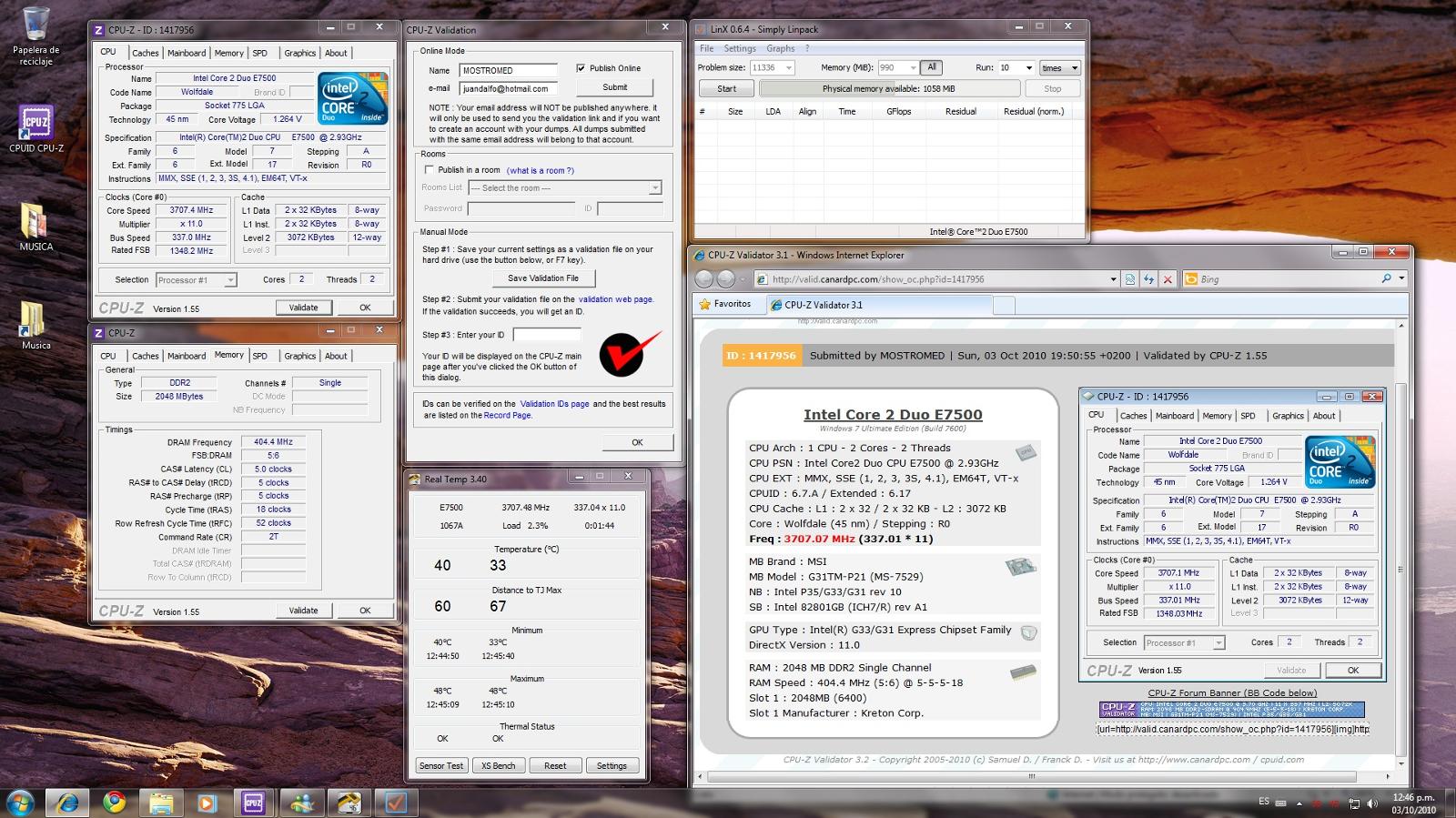Open the Musica desktop folder with lowercase name
Screen dimensions: 1456x818
(x=35, y=326)
